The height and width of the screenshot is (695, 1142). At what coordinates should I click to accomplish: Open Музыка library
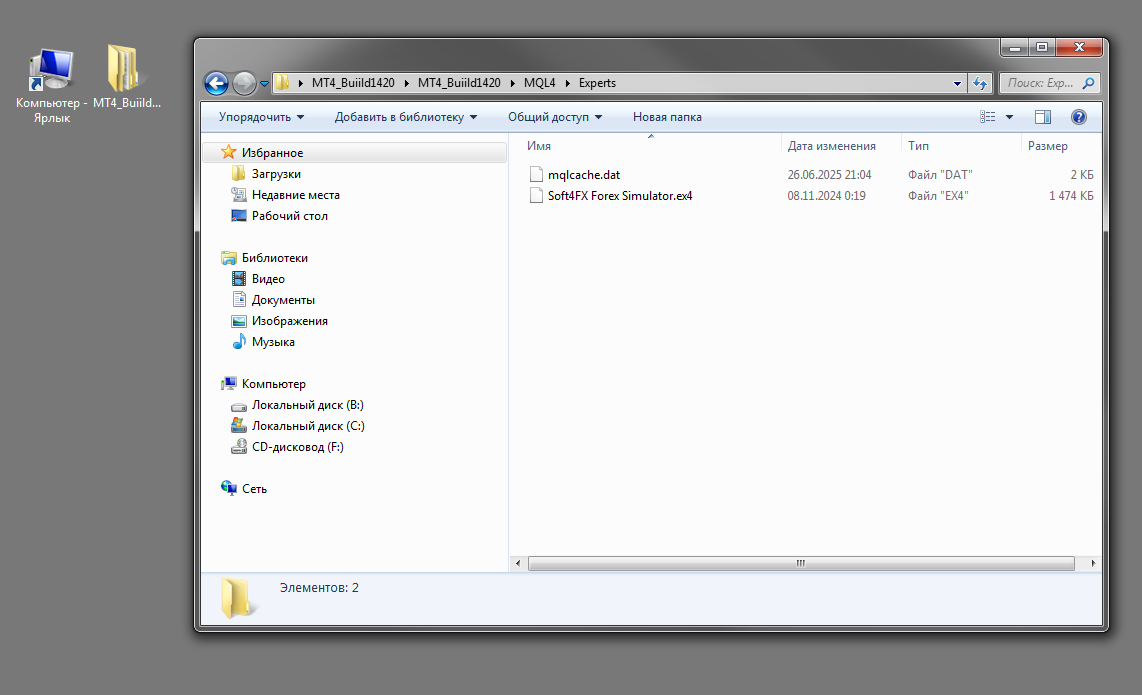(273, 342)
